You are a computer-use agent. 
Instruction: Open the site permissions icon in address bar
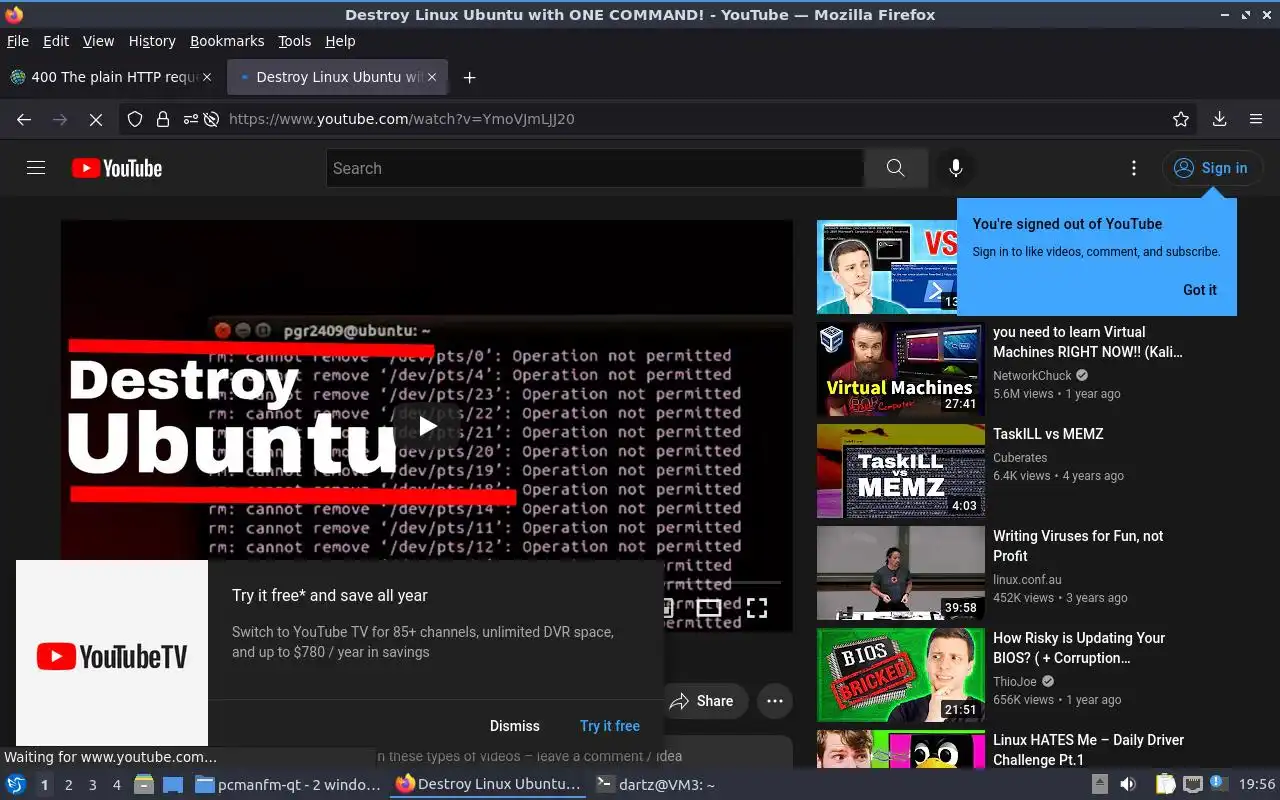point(190,119)
